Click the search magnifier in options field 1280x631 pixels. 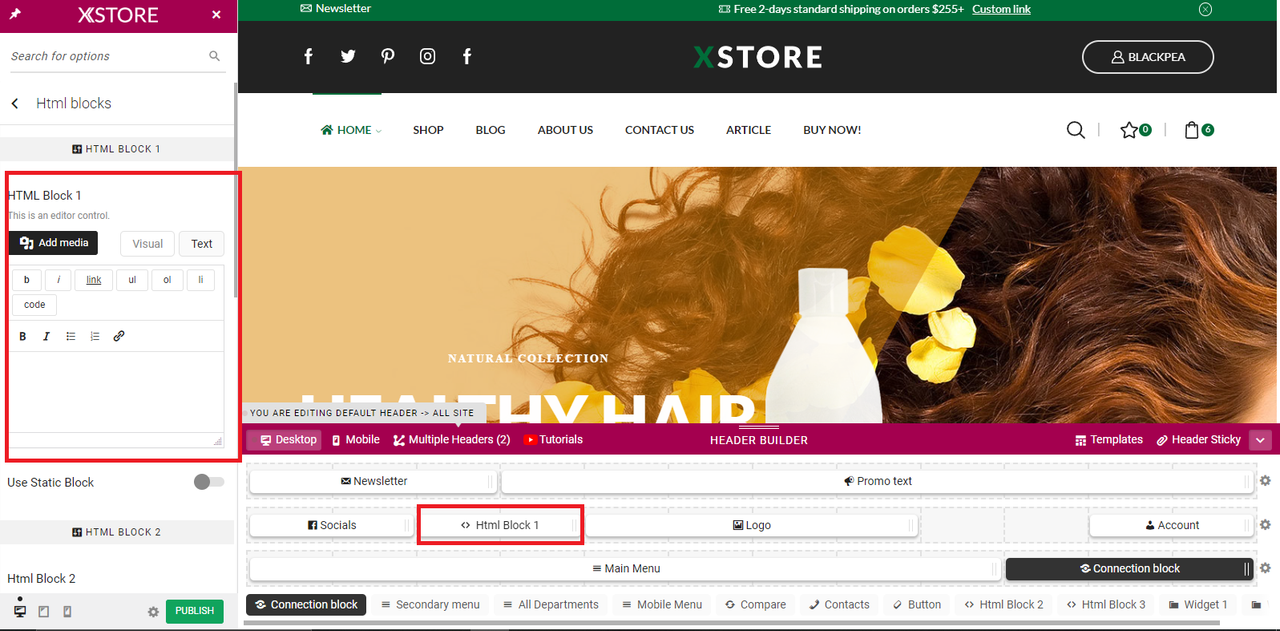click(x=214, y=56)
